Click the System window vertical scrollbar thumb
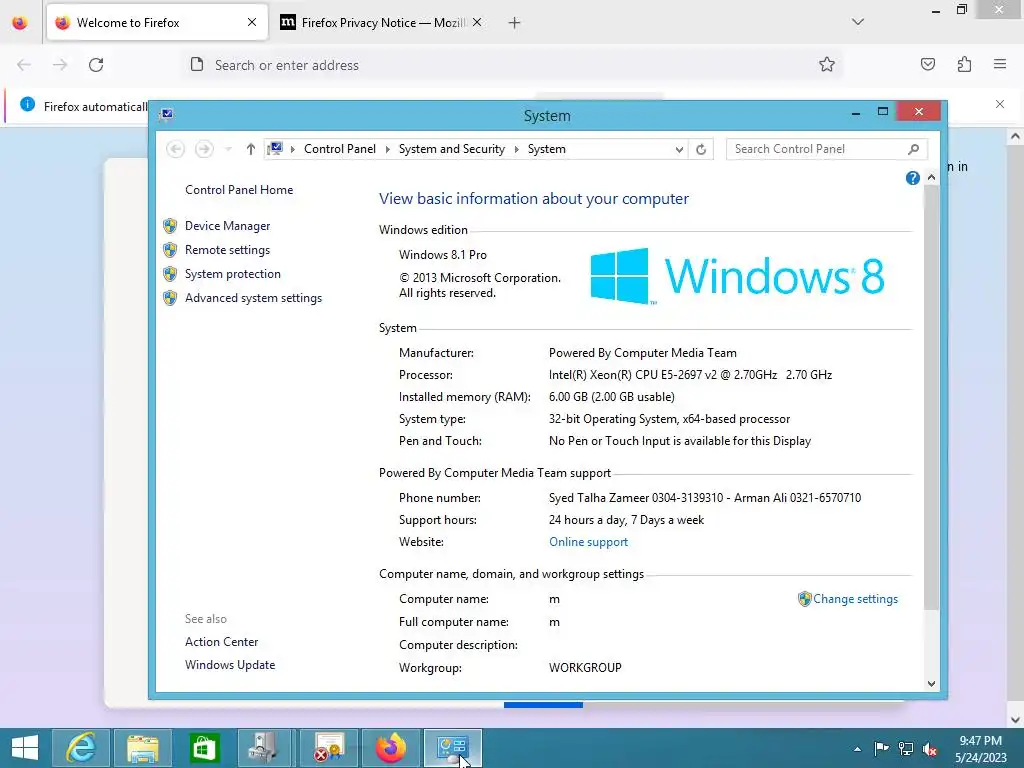This screenshot has width=1024, height=768. [931, 397]
